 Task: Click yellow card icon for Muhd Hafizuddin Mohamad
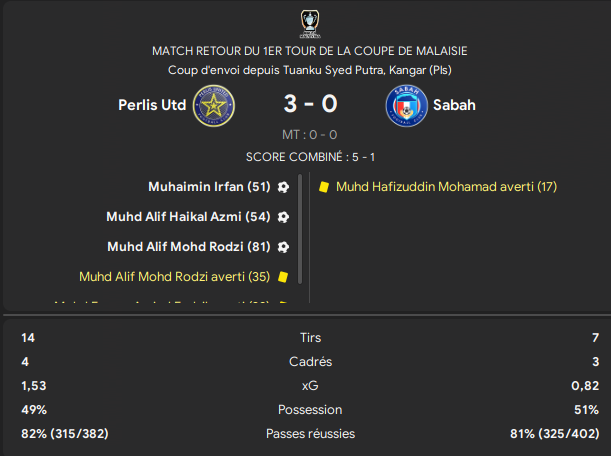pyautogui.click(x=324, y=187)
